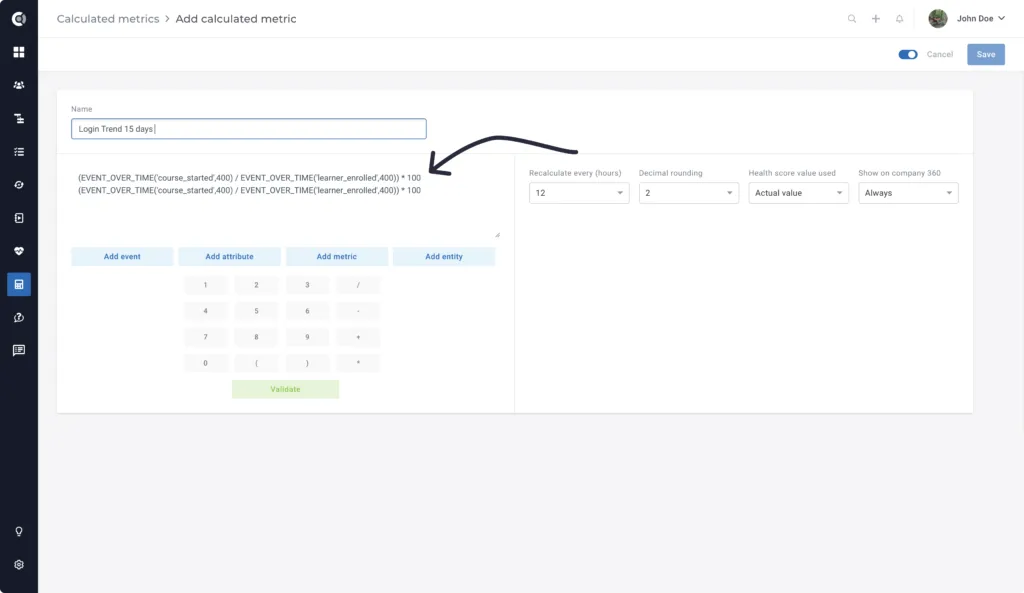Click the Name input field
The image size is (1024, 593).
tap(249, 129)
